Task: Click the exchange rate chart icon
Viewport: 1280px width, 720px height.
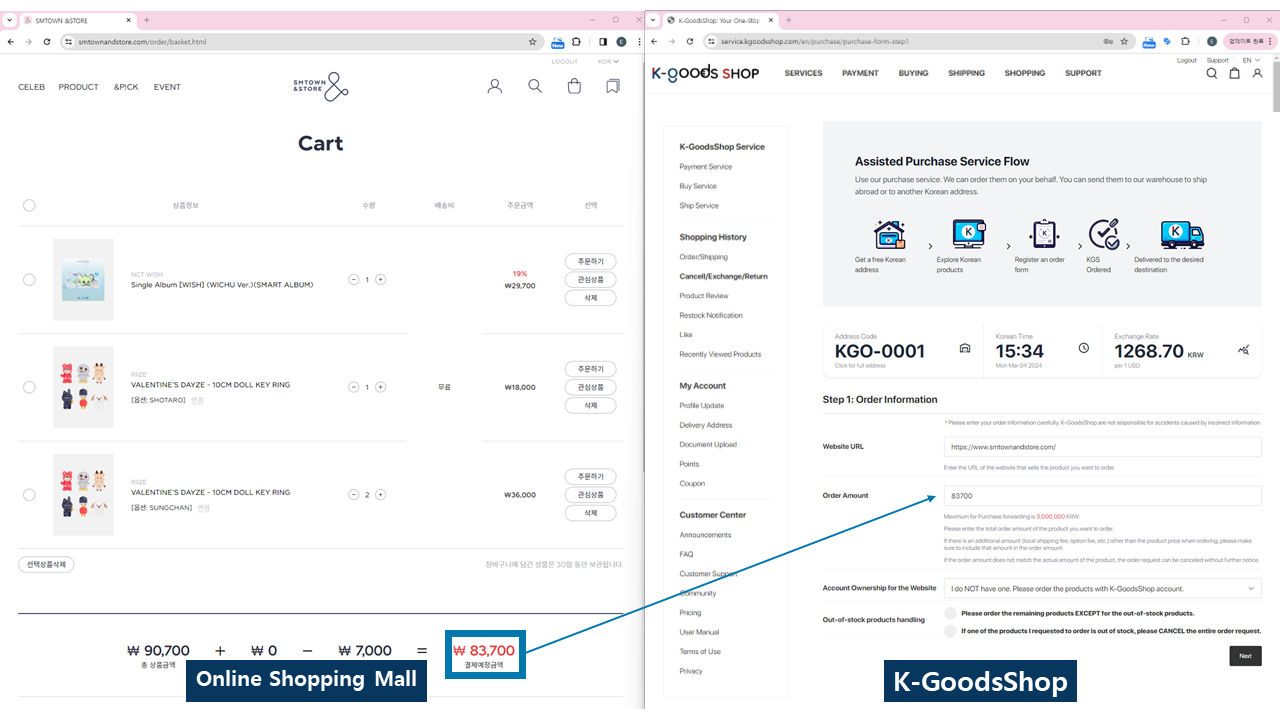Action: (x=1243, y=349)
